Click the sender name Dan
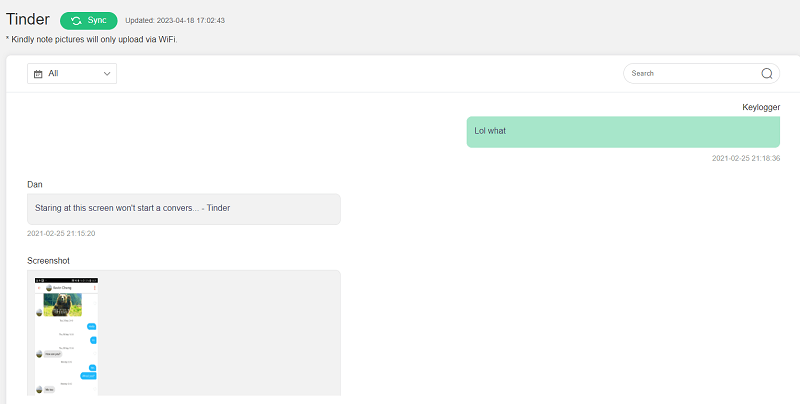The image size is (800, 404). pyautogui.click(x=35, y=184)
